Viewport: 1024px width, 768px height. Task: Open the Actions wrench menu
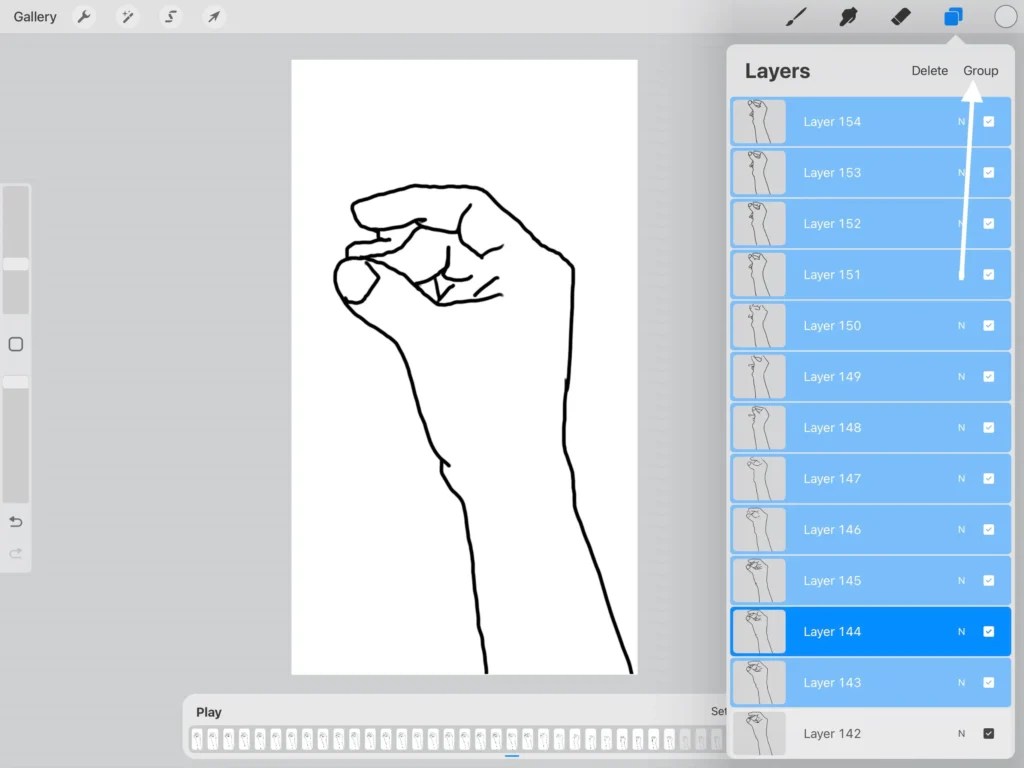84,16
